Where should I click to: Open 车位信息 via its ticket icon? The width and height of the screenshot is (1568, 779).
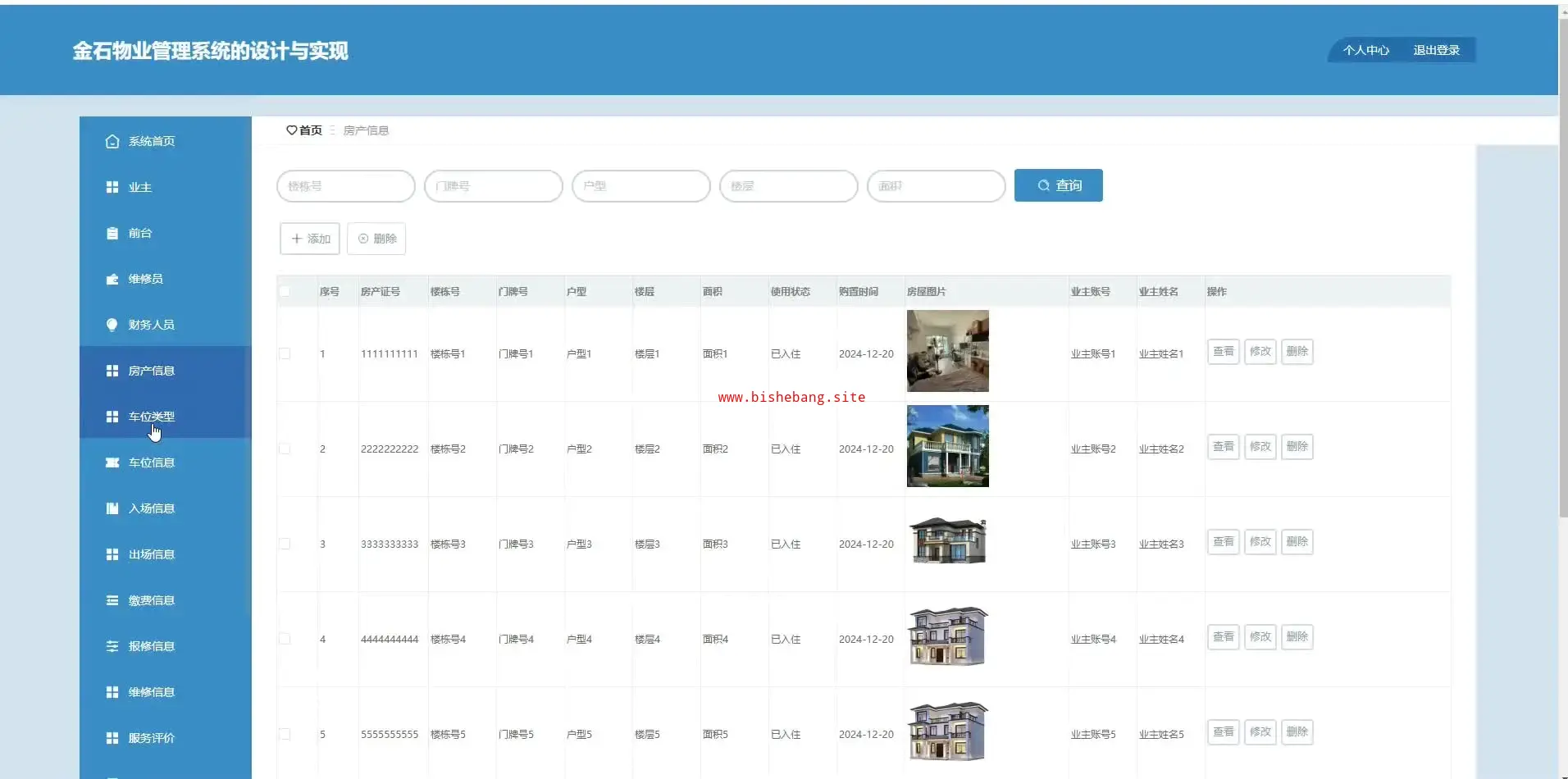click(112, 462)
